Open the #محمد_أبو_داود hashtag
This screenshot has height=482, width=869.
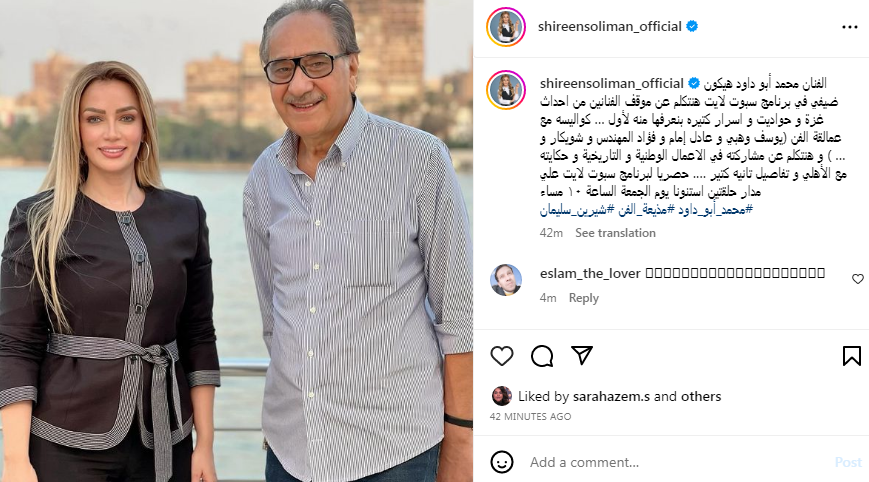[715, 209]
